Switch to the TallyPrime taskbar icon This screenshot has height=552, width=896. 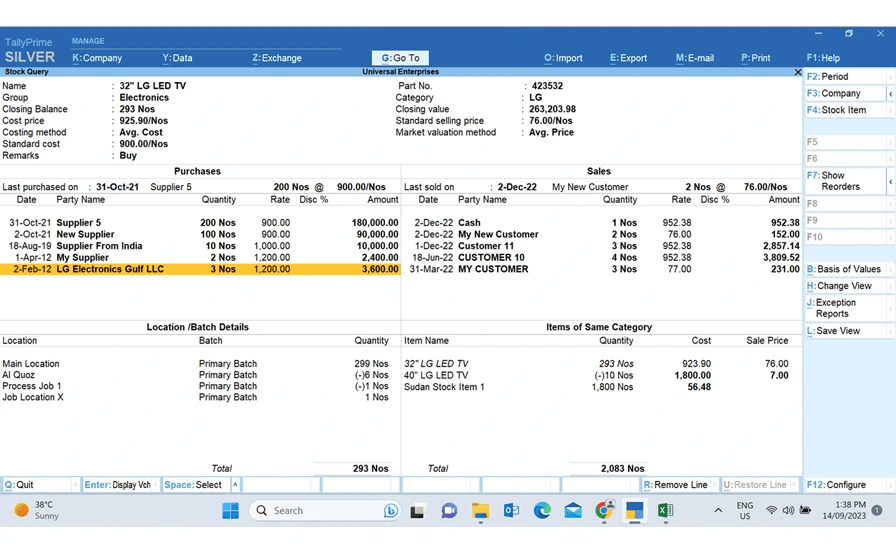coord(634,510)
